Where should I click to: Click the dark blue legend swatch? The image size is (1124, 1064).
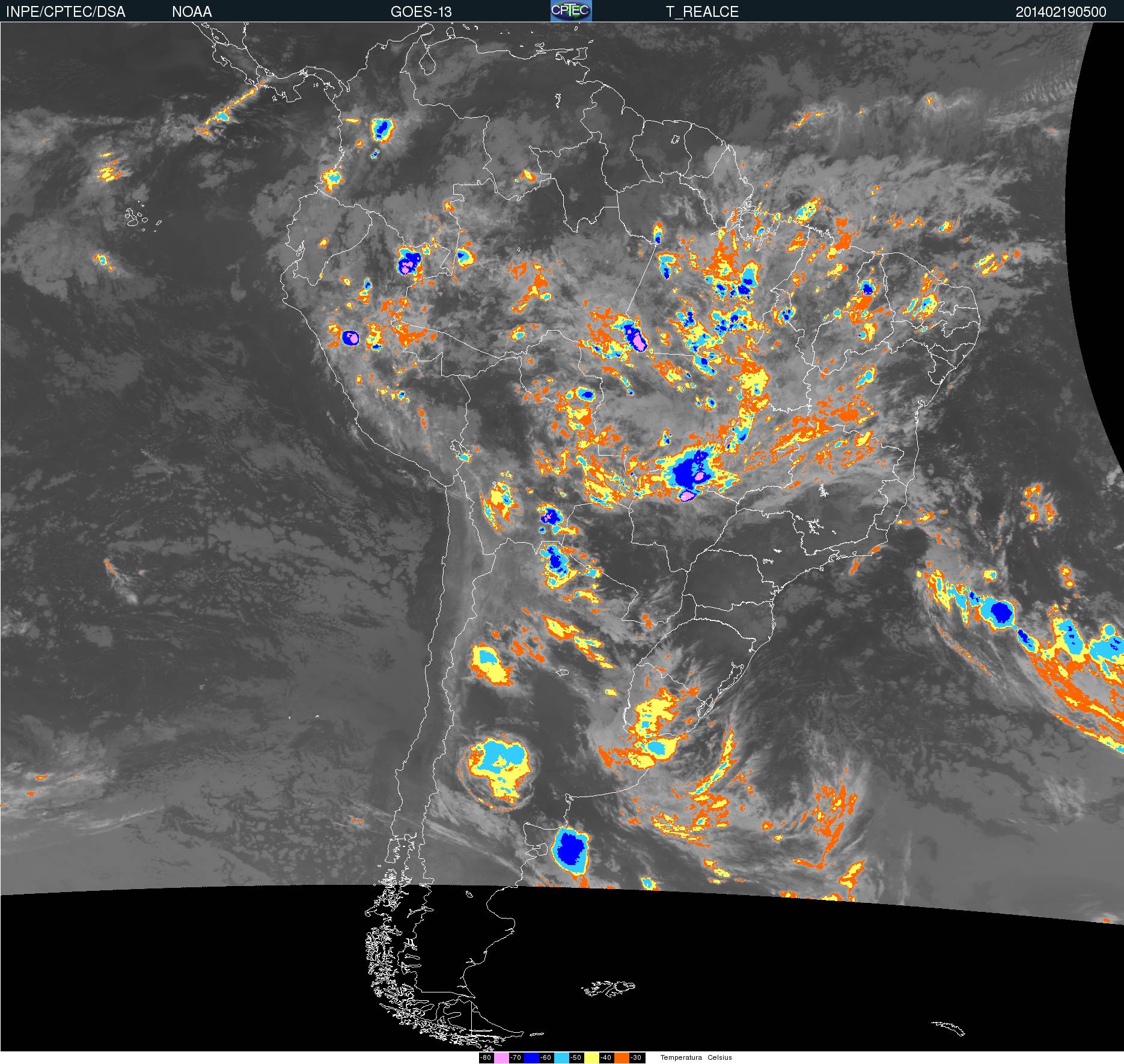531,1058
